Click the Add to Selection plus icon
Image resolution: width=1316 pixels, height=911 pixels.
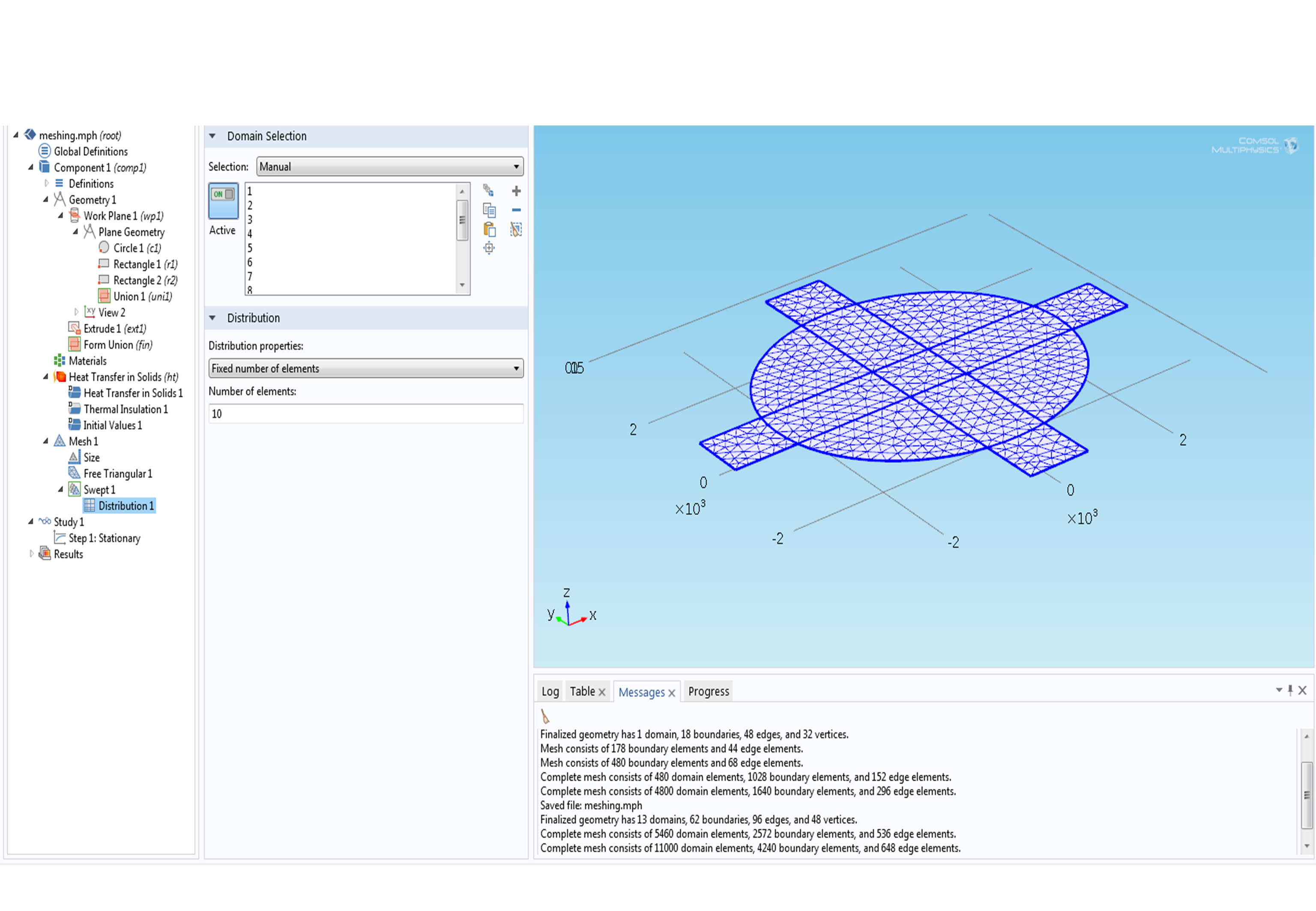click(516, 191)
